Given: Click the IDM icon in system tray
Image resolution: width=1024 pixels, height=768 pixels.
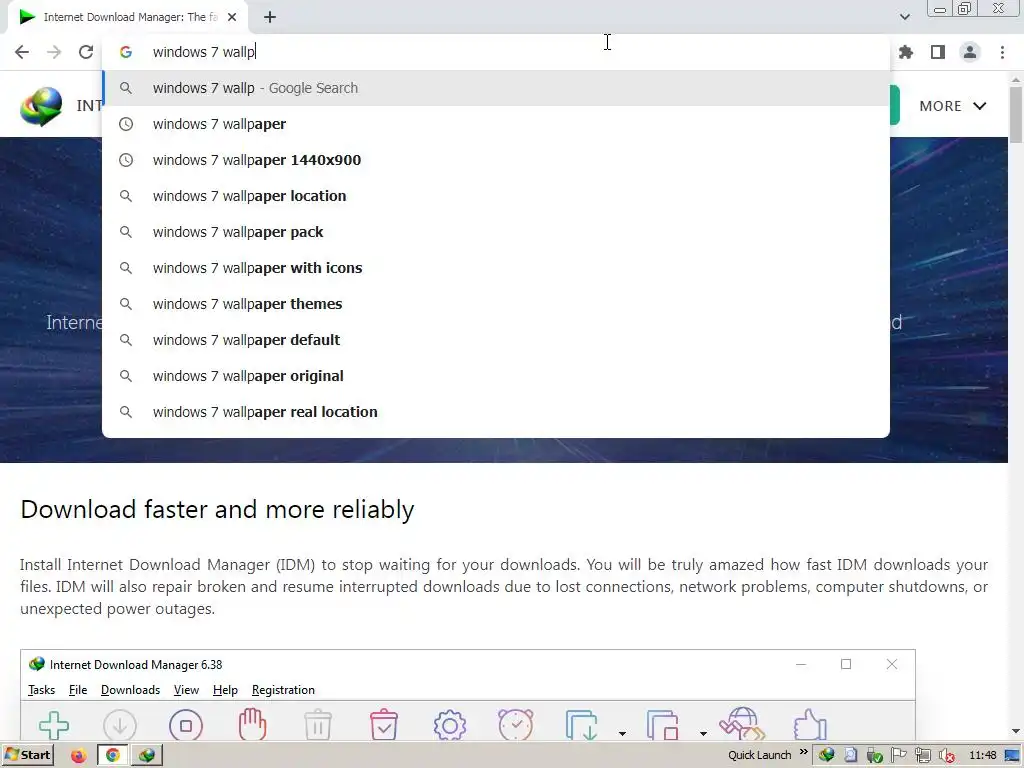Looking at the screenshot, I should (x=826, y=756).
